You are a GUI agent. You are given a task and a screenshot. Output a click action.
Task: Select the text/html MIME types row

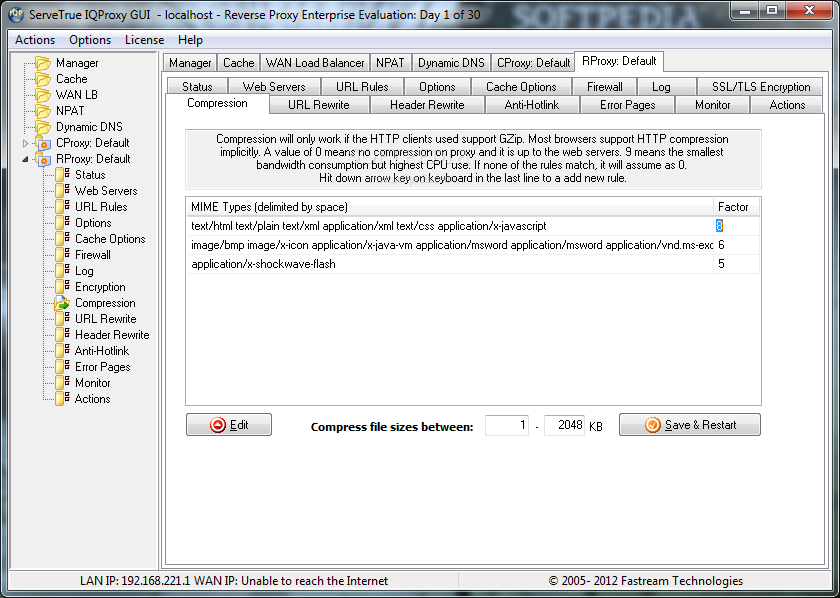pos(451,226)
